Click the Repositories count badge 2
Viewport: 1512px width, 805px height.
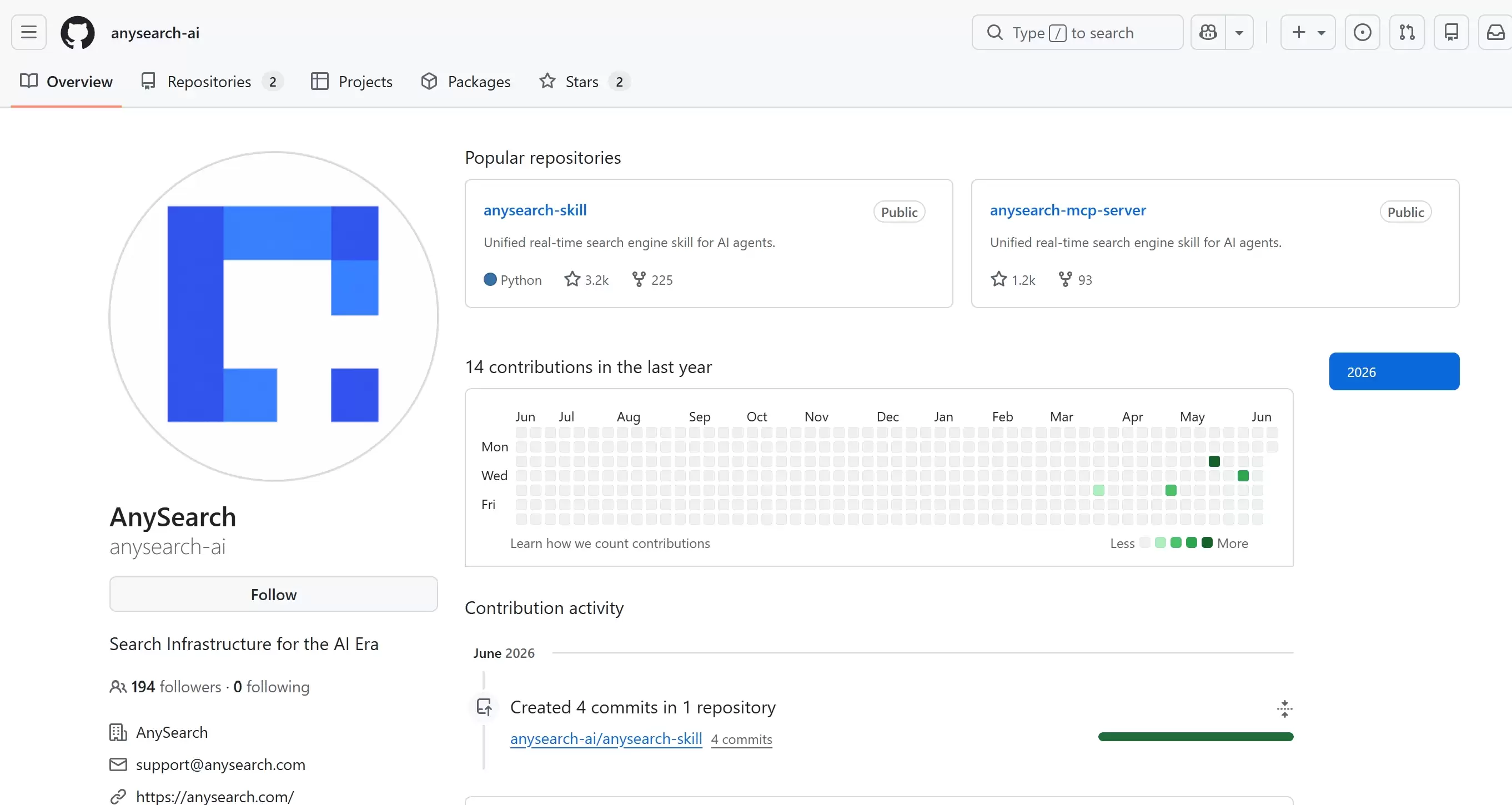(x=273, y=82)
